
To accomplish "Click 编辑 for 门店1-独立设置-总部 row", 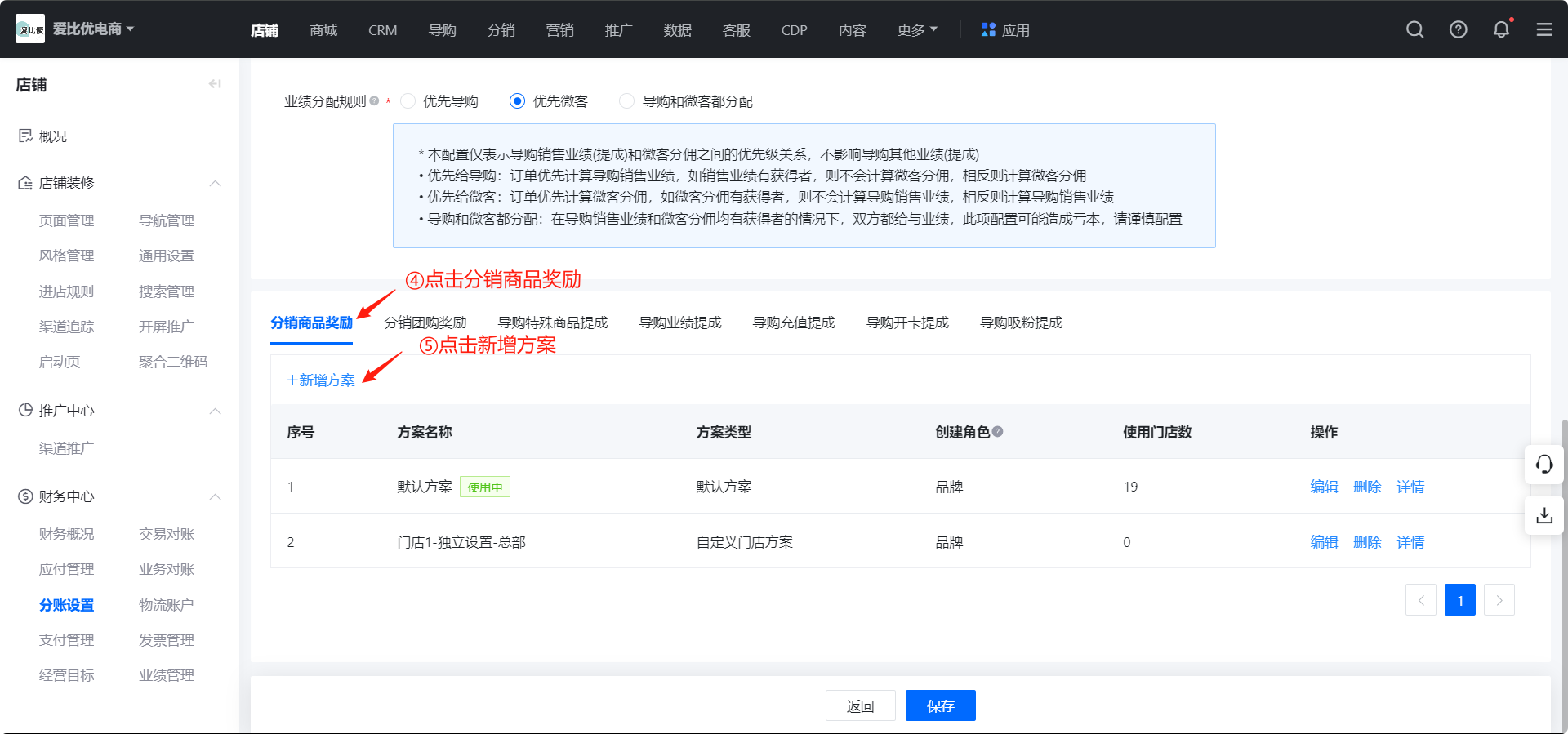I will coord(1324,542).
